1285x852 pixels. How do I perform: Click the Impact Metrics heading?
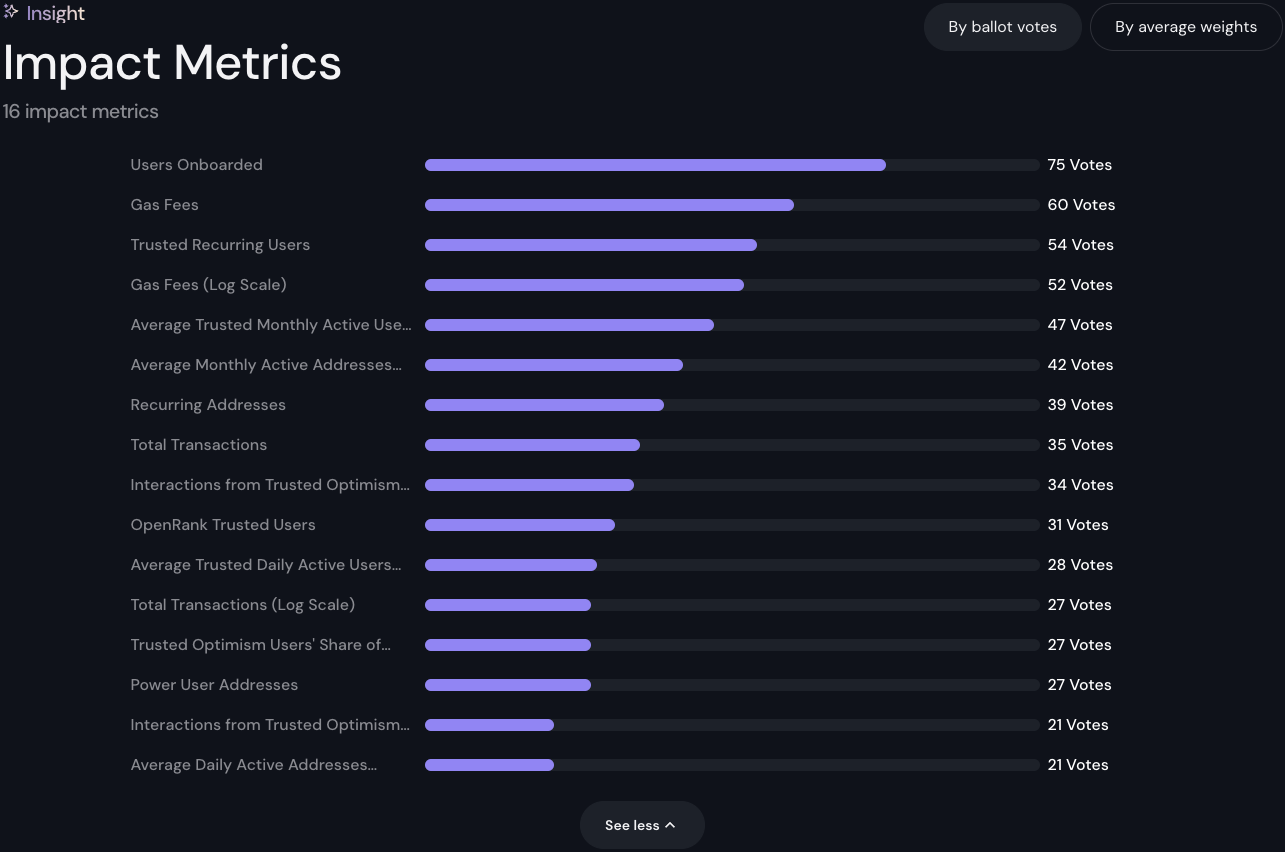click(172, 63)
